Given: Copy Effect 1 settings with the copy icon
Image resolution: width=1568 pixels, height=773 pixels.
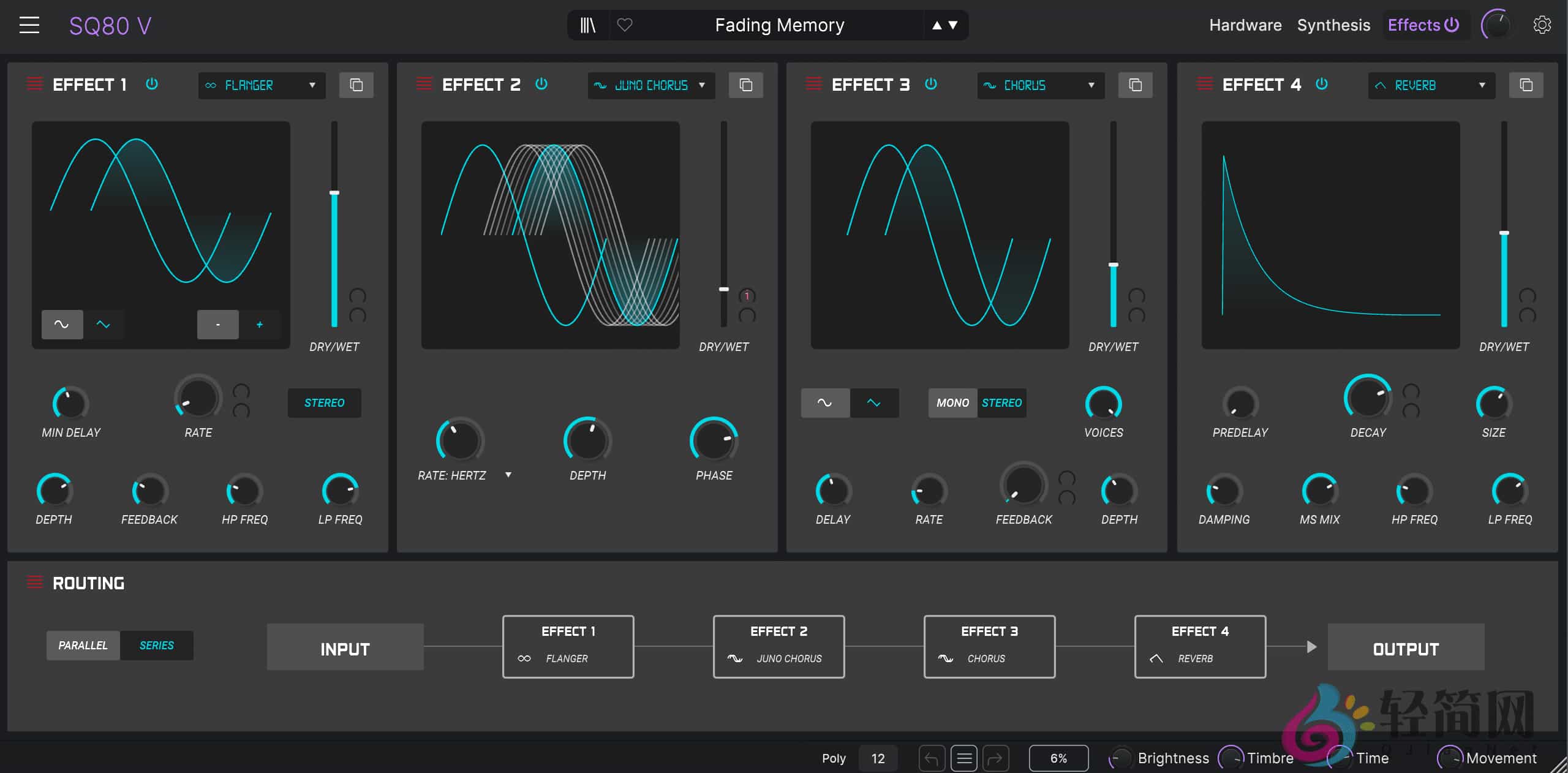Looking at the screenshot, I should pos(356,85).
